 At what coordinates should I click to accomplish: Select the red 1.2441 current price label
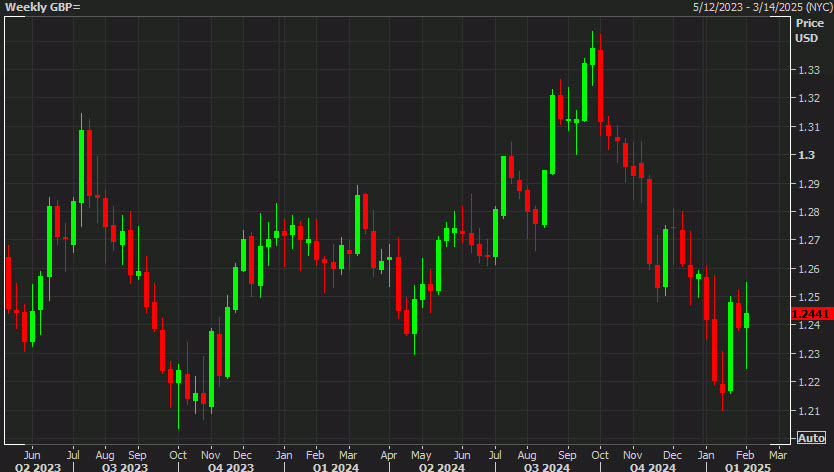tap(810, 314)
